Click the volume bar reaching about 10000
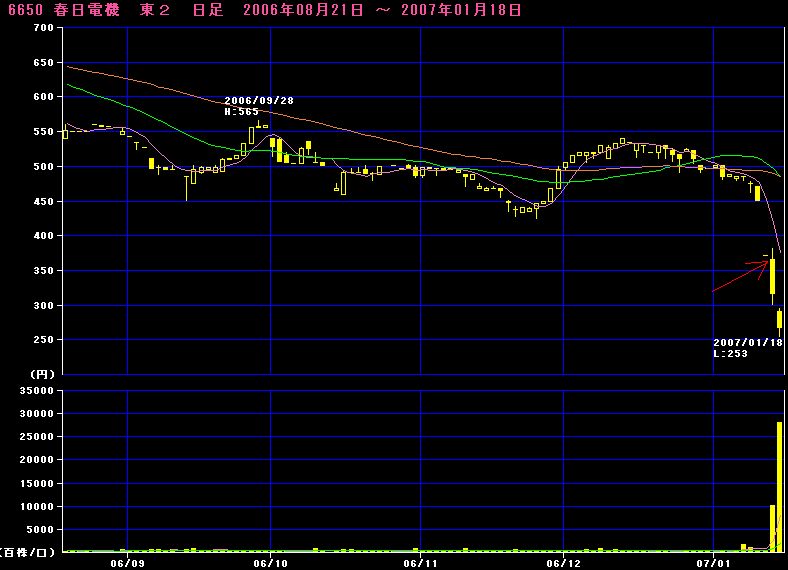 (x=773, y=529)
